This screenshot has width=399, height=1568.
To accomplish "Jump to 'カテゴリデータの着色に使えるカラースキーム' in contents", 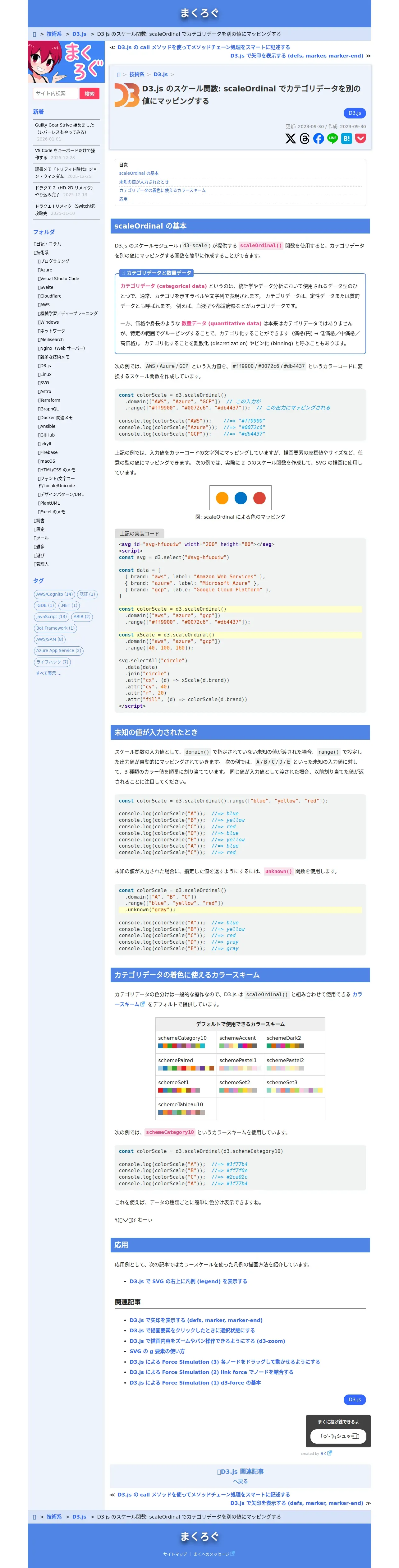I will [163, 190].
